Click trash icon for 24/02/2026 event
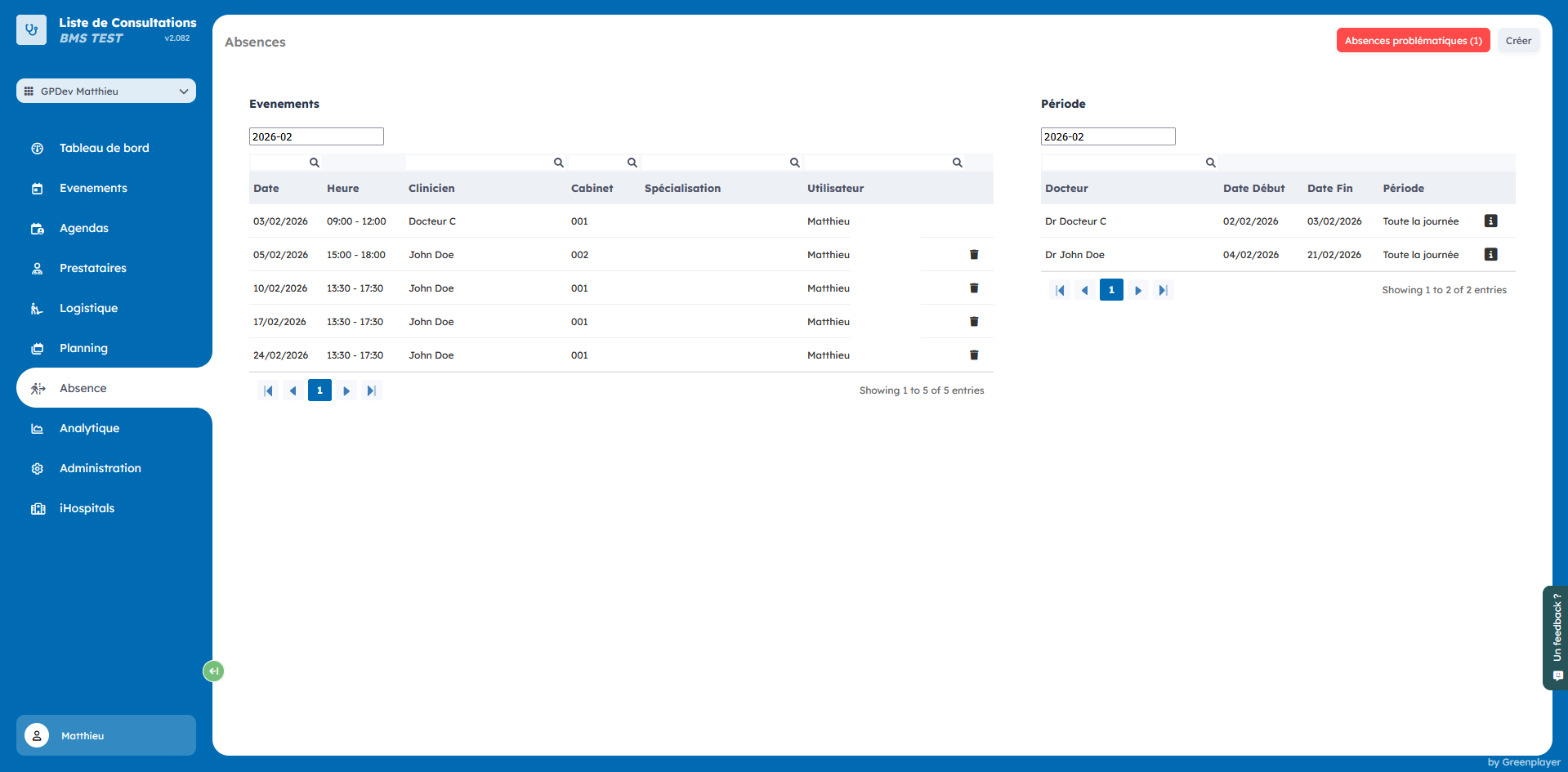 pos(973,355)
